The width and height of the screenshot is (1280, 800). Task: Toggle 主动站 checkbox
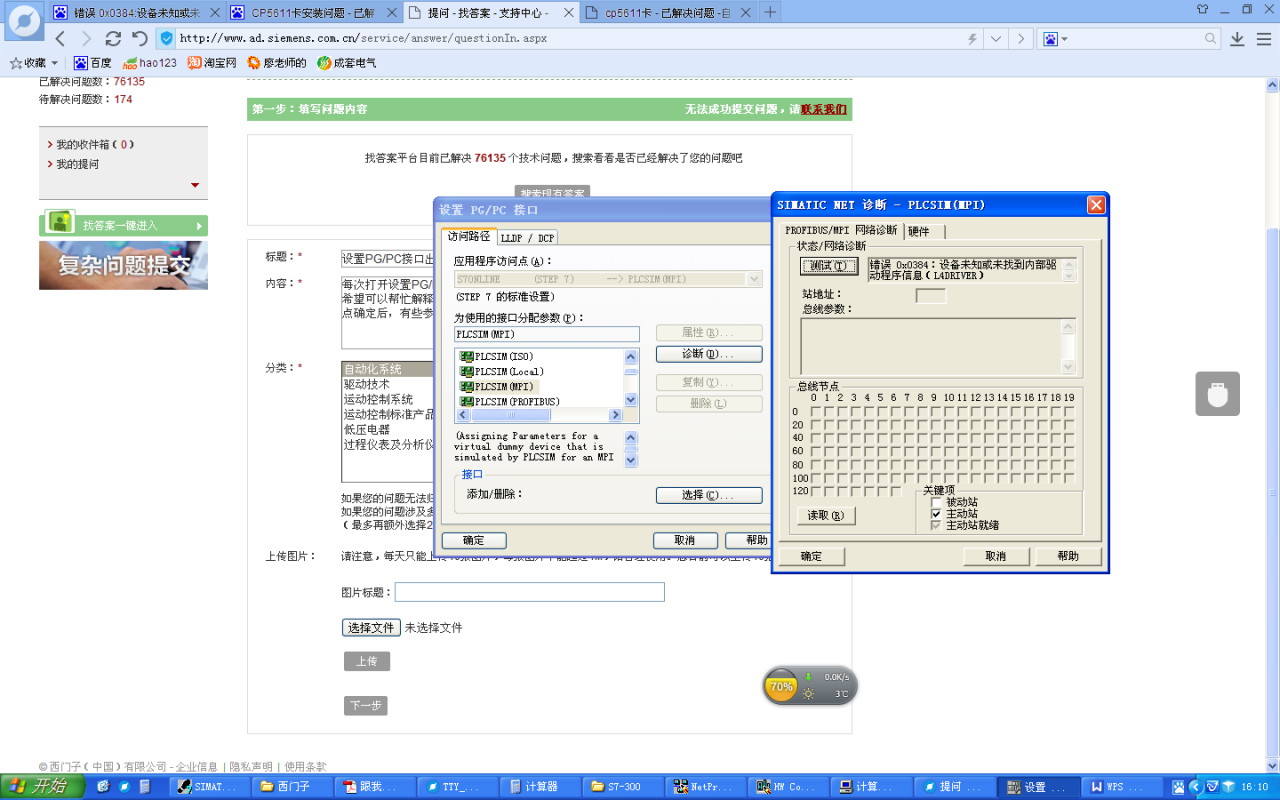click(937, 513)
